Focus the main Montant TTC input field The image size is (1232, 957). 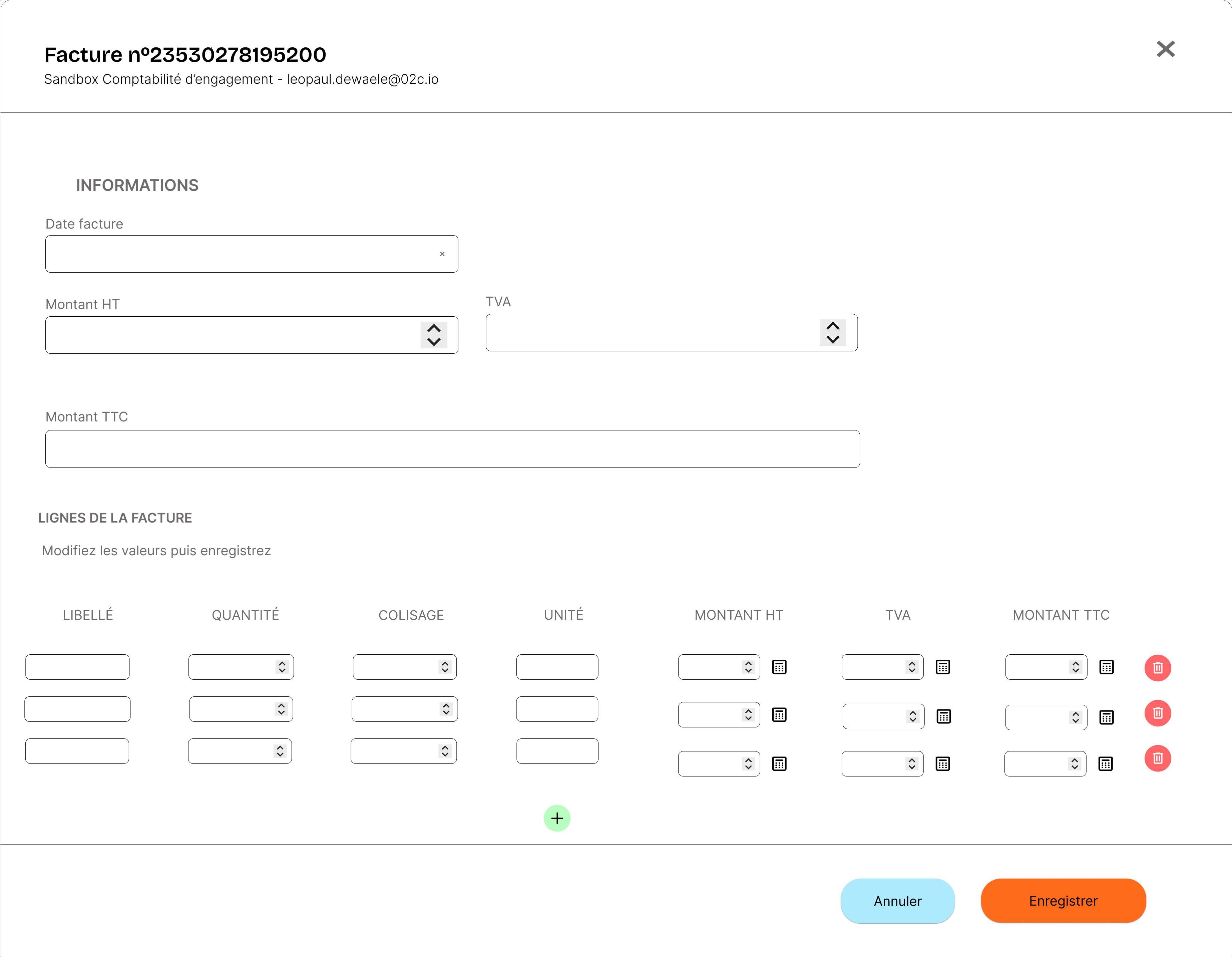click(x=452, y=449)
